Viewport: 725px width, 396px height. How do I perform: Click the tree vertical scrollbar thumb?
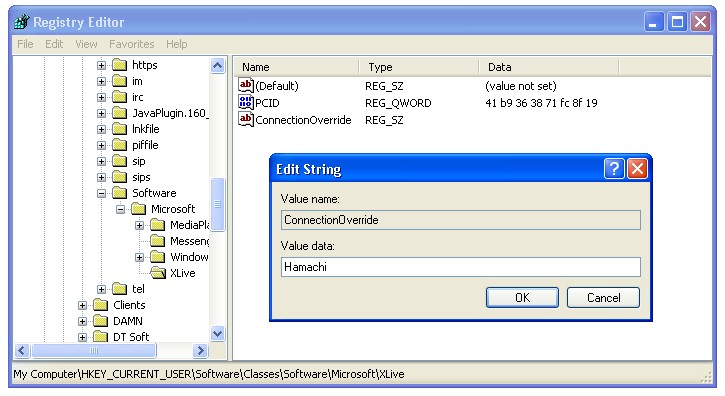(218, 204)
